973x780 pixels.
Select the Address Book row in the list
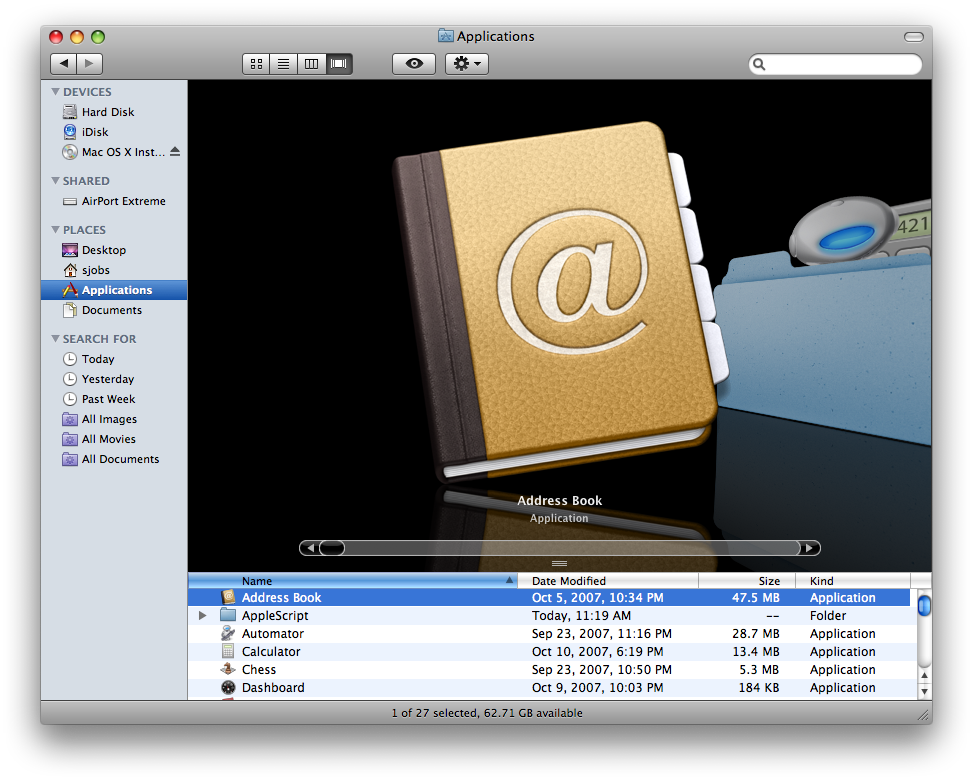[549, 598]
